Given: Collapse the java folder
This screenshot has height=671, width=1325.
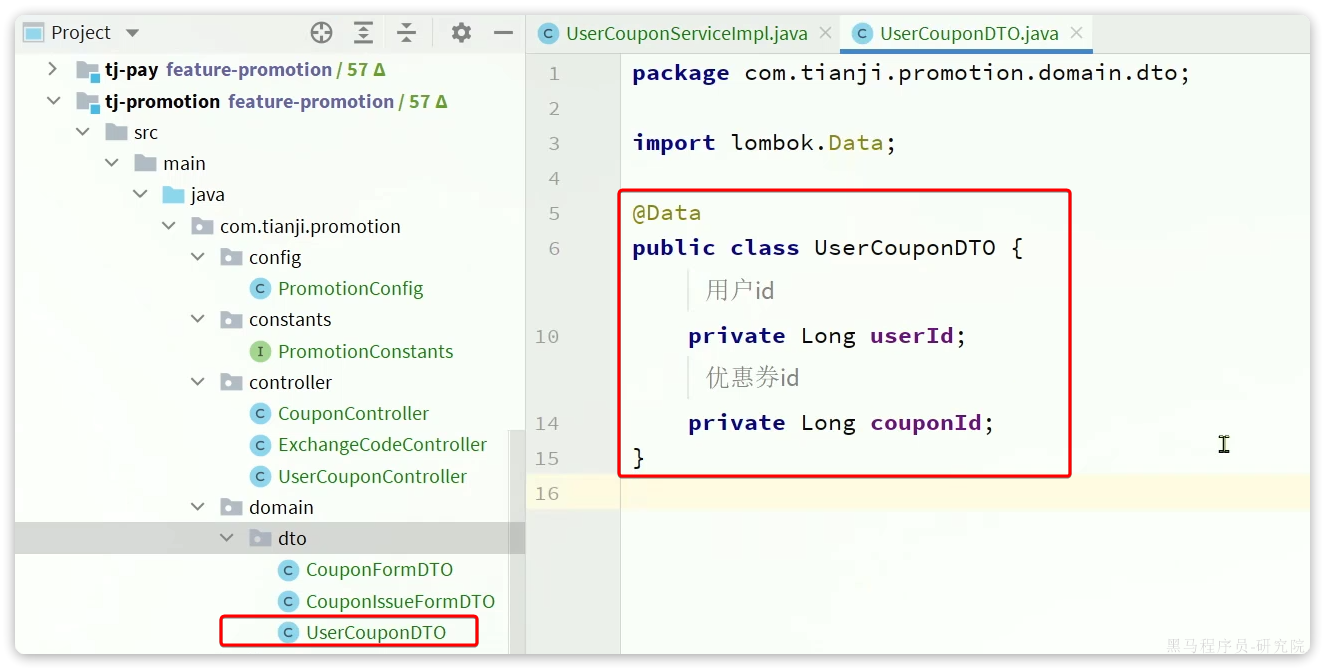Looking at the screenshot, I should point(139,194).
